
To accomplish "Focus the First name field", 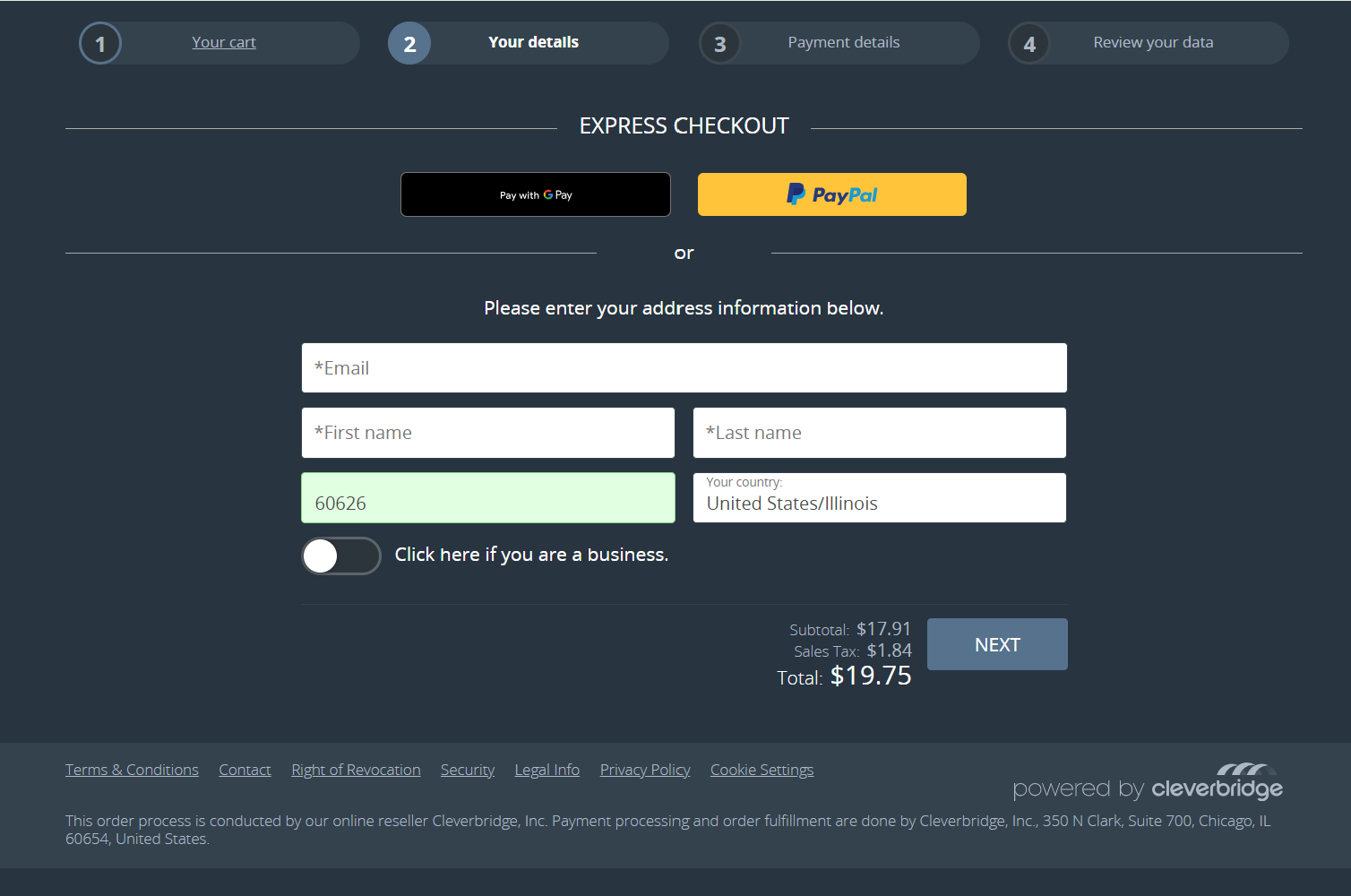I will [x=488, y=433].
